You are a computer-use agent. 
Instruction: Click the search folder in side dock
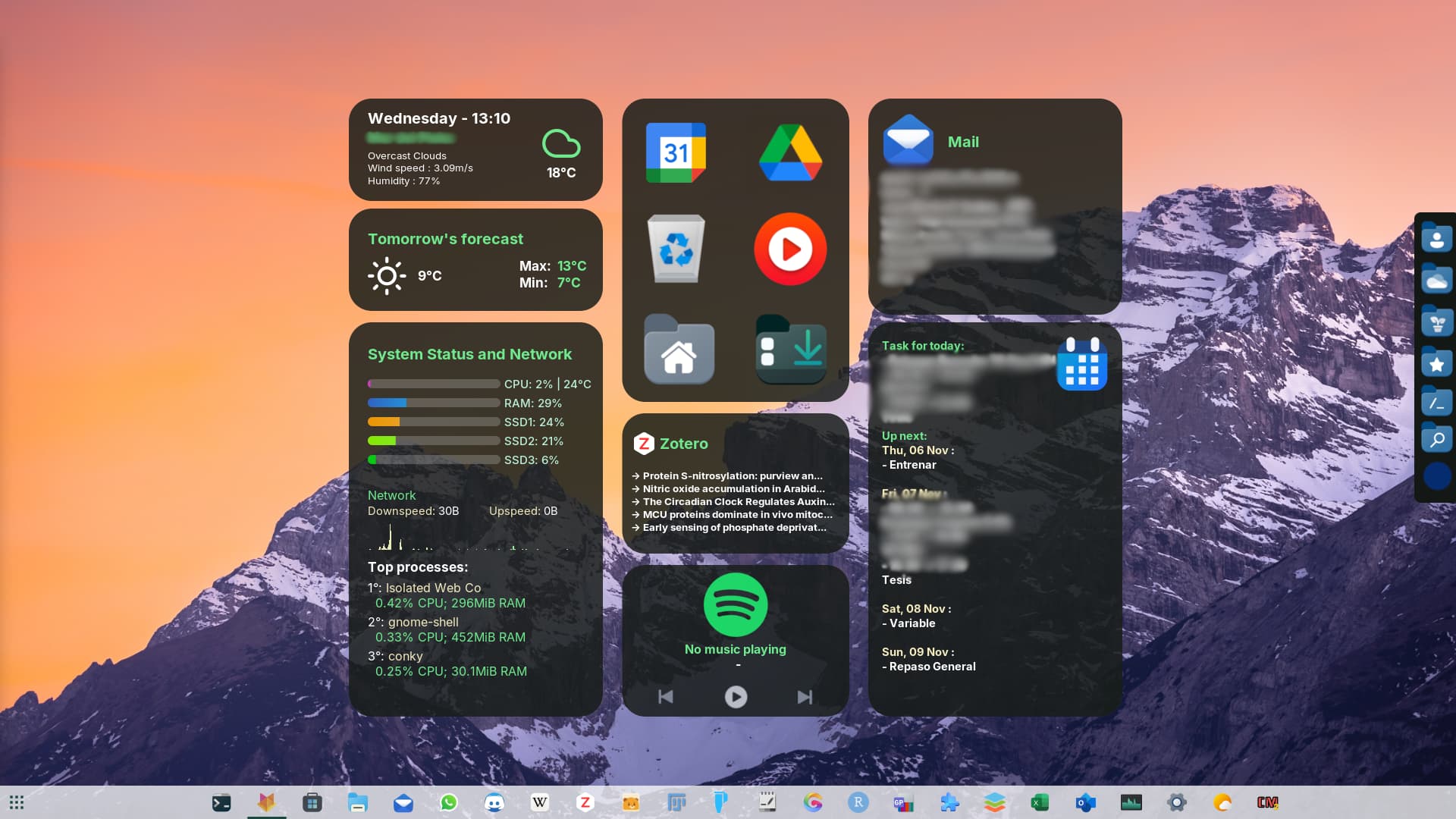pyautogui.click(x=1436, y=439)
